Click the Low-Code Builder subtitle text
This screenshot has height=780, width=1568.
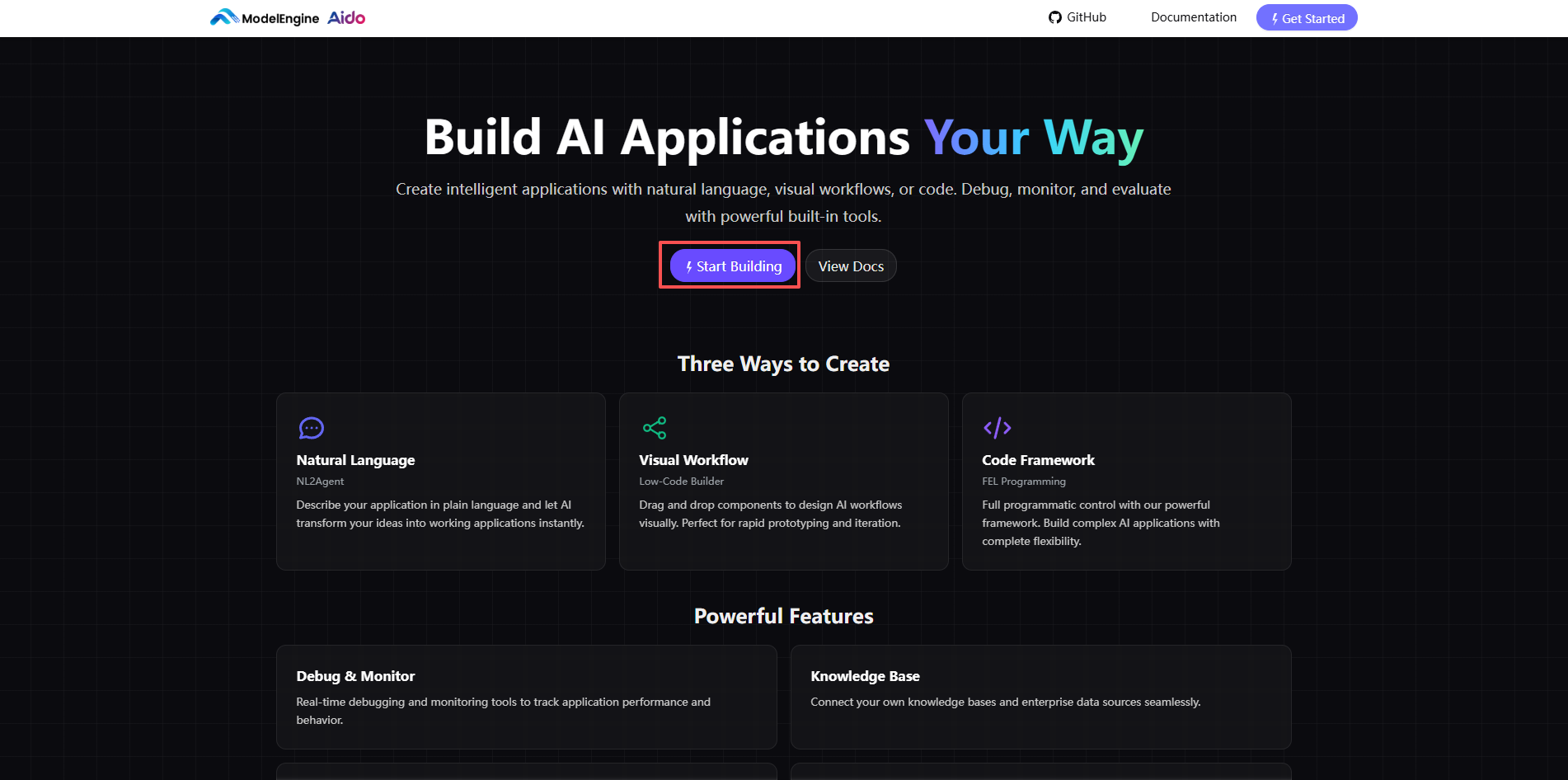tap(681, 482)
